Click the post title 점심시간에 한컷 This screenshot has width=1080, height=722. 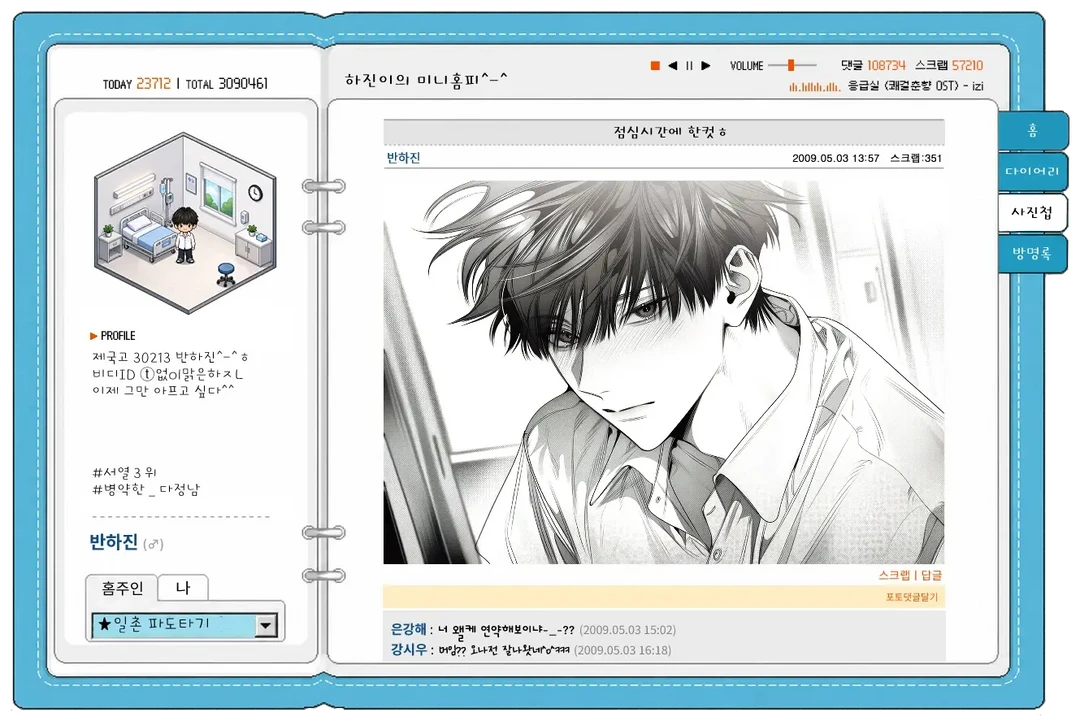[669, 131]
